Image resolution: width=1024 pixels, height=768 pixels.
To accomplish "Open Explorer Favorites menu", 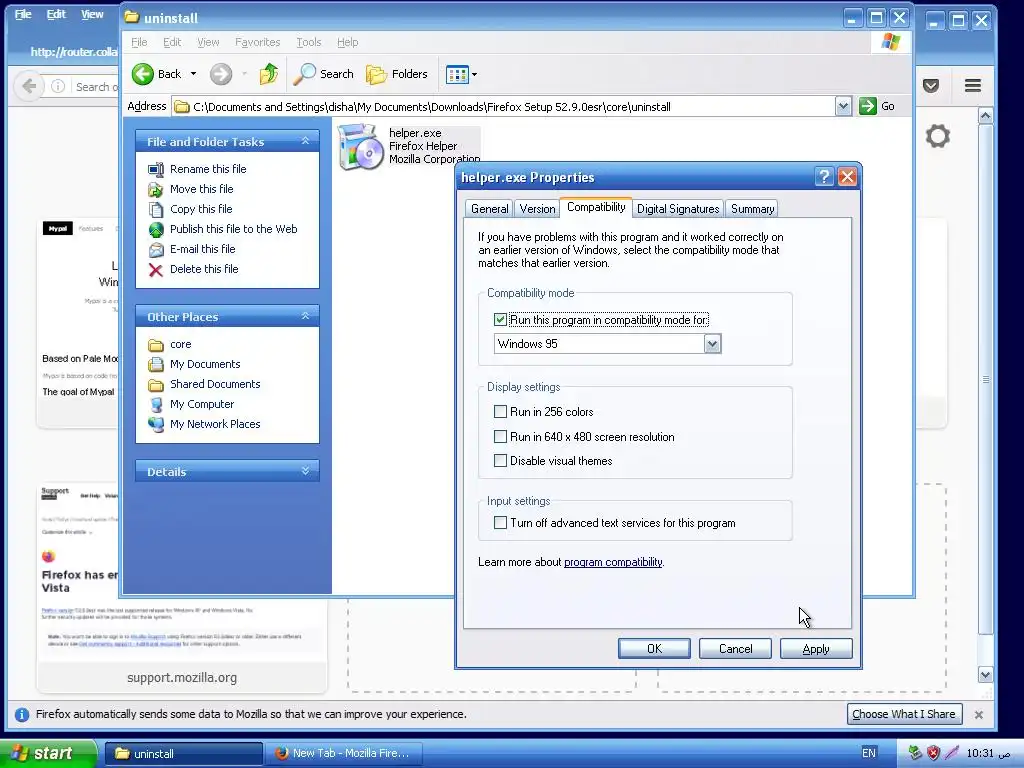I will point(257,42).
